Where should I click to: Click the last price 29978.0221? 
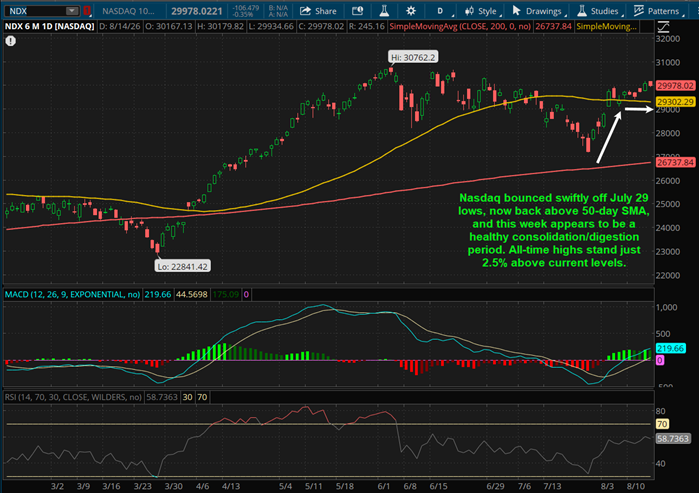click(x=197, y=11)
